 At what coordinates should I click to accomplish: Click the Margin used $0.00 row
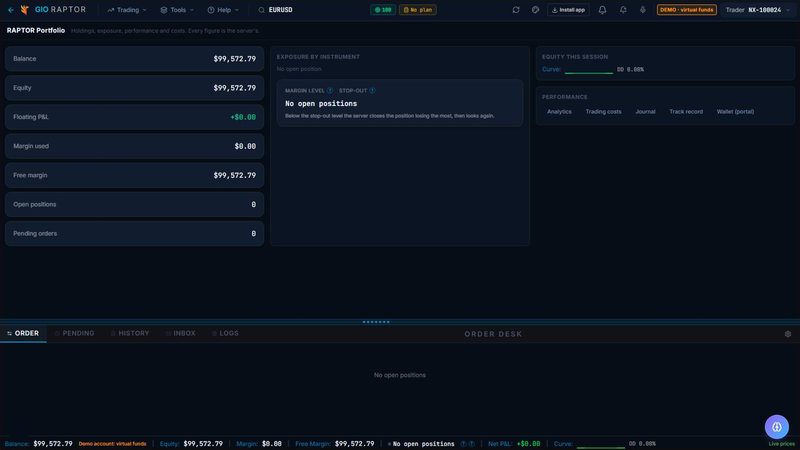click(x=134, y=146)
